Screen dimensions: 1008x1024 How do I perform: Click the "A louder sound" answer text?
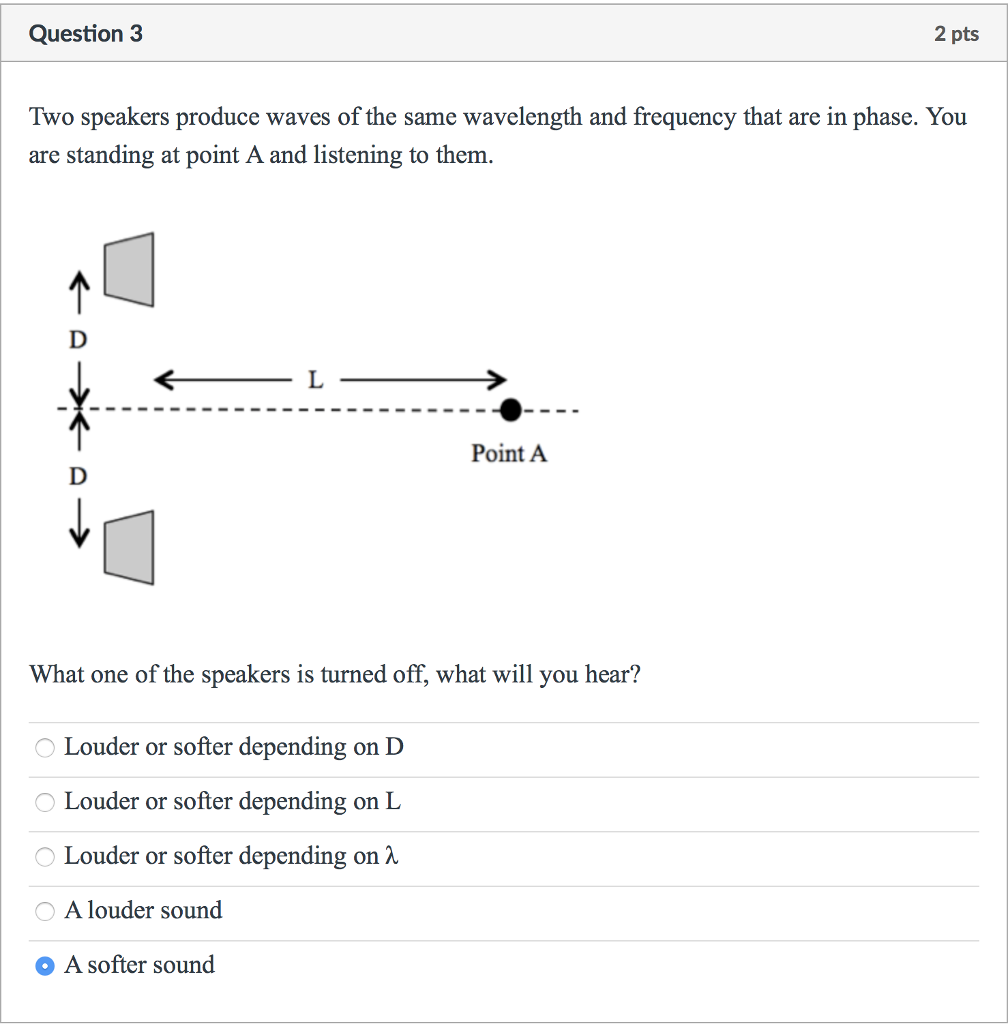pyautogui.click(x=143, y=910)
